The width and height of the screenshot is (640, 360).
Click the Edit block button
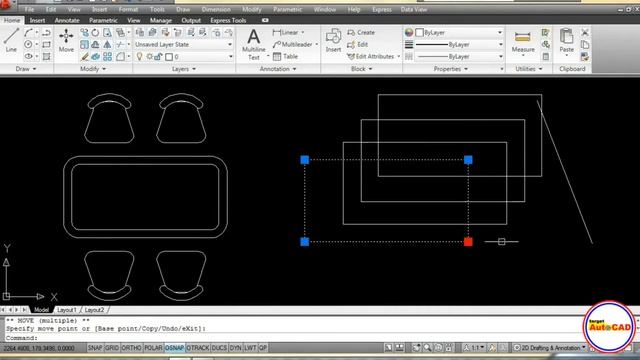click(358, 44)
